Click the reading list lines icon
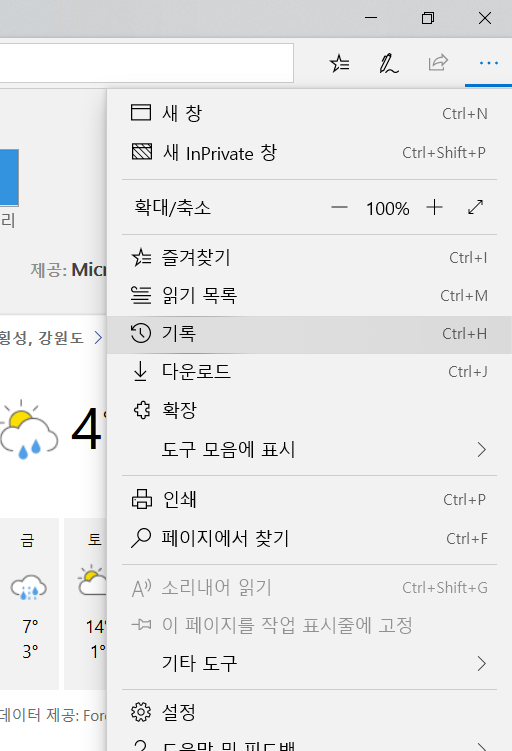 tap(141, 295)
